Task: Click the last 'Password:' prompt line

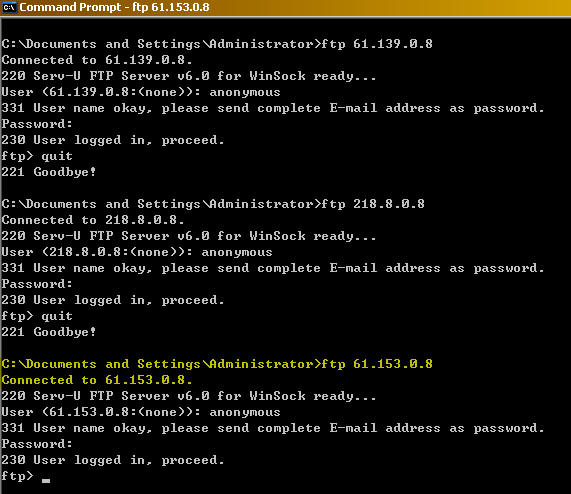Action: (37, 444)
